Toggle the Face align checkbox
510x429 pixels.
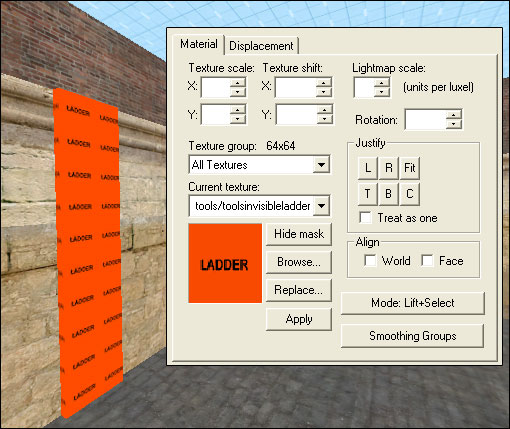[x=427, y=261]
